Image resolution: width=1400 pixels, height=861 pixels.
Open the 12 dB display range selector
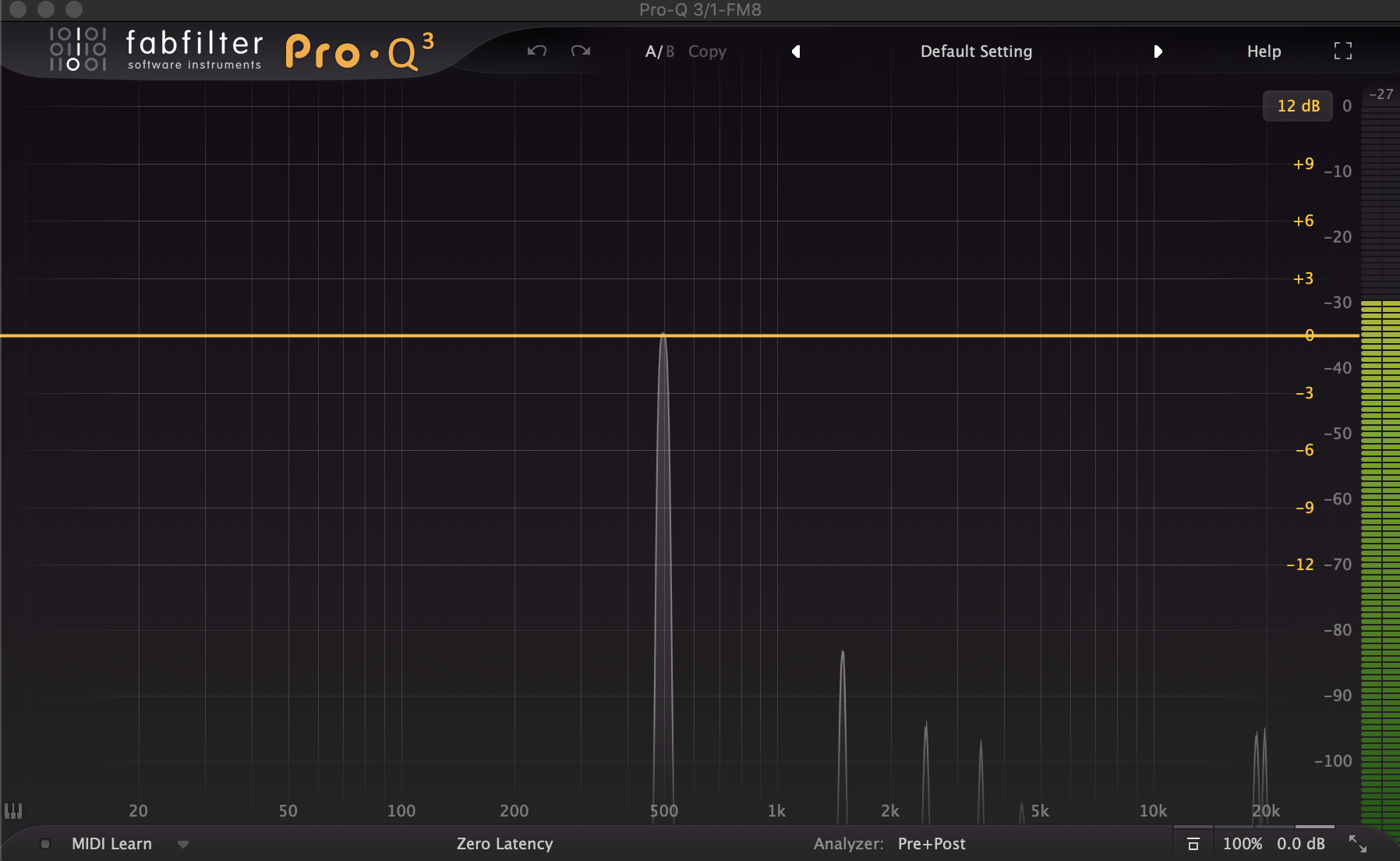[x=1298, y=106]
